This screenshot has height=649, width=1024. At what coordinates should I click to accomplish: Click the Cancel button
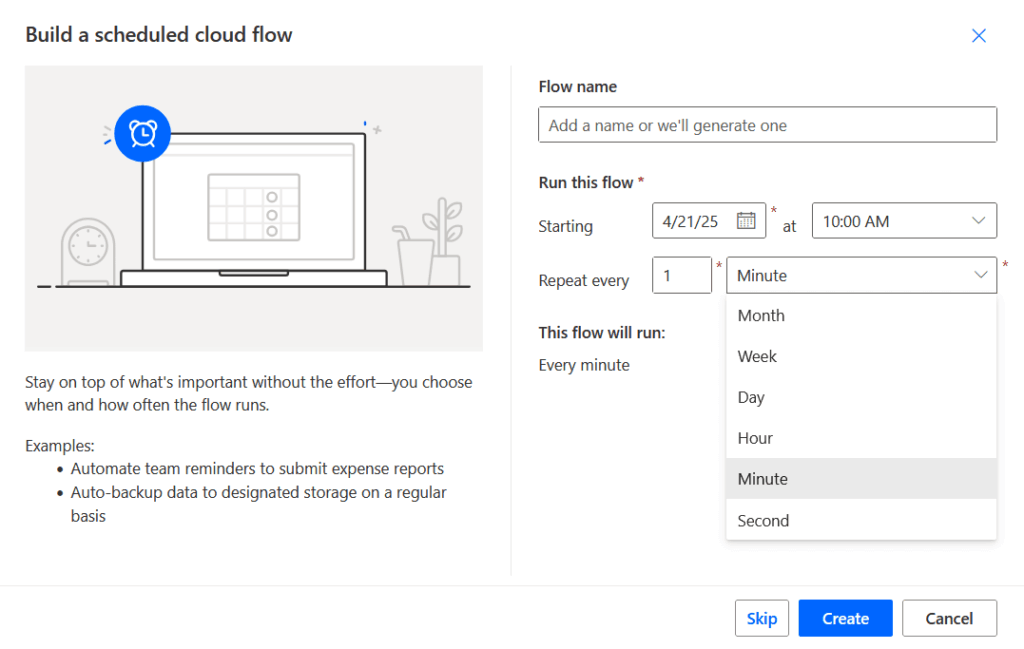tap(949, 618)
